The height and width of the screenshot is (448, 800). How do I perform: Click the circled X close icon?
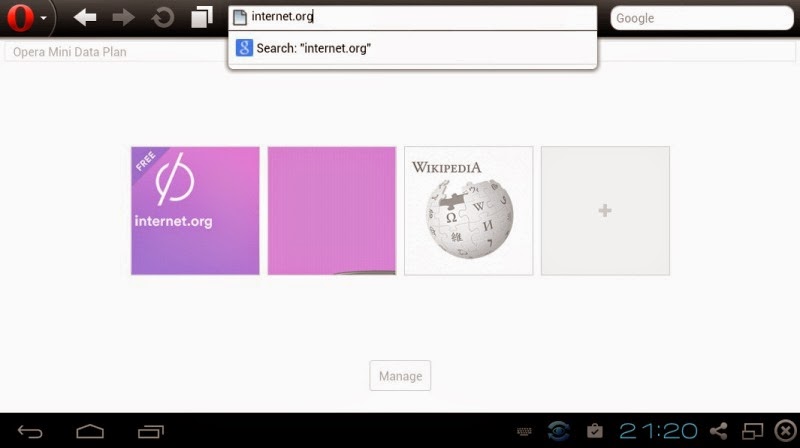tap(786, 431)
